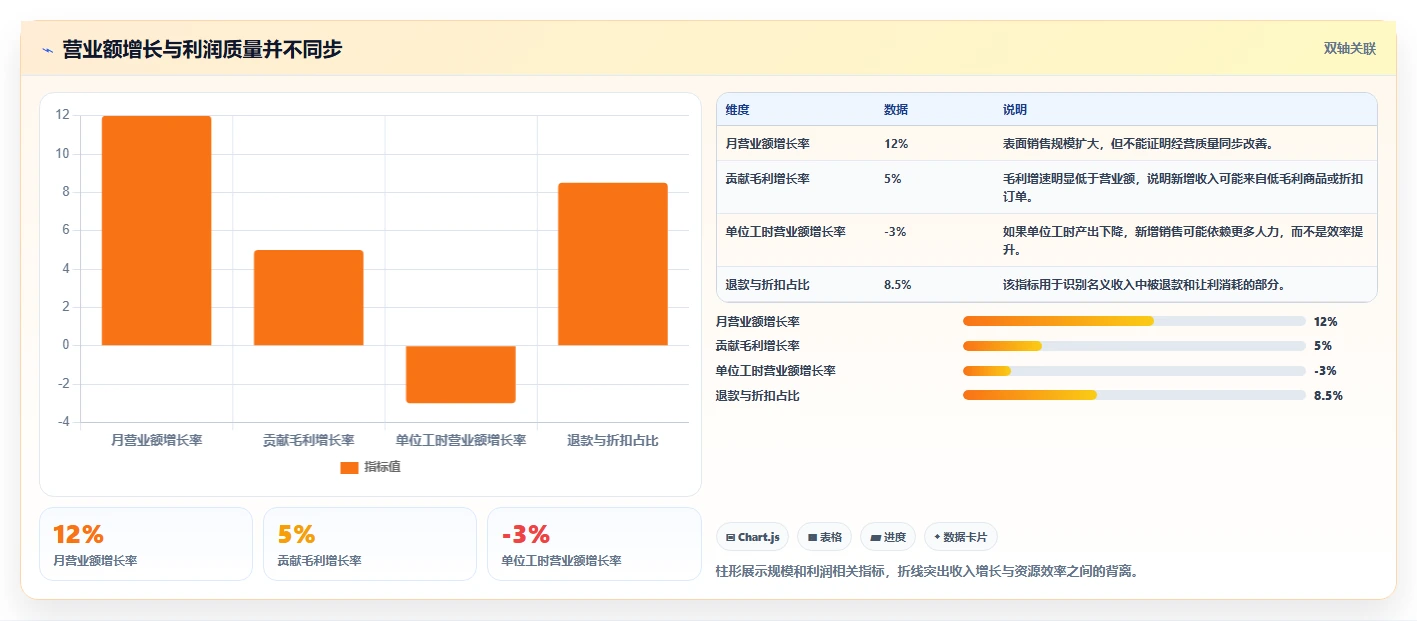Click the 12% progress value label
The width and height of the screenshot is (1417, 621).
point(1325,322)
